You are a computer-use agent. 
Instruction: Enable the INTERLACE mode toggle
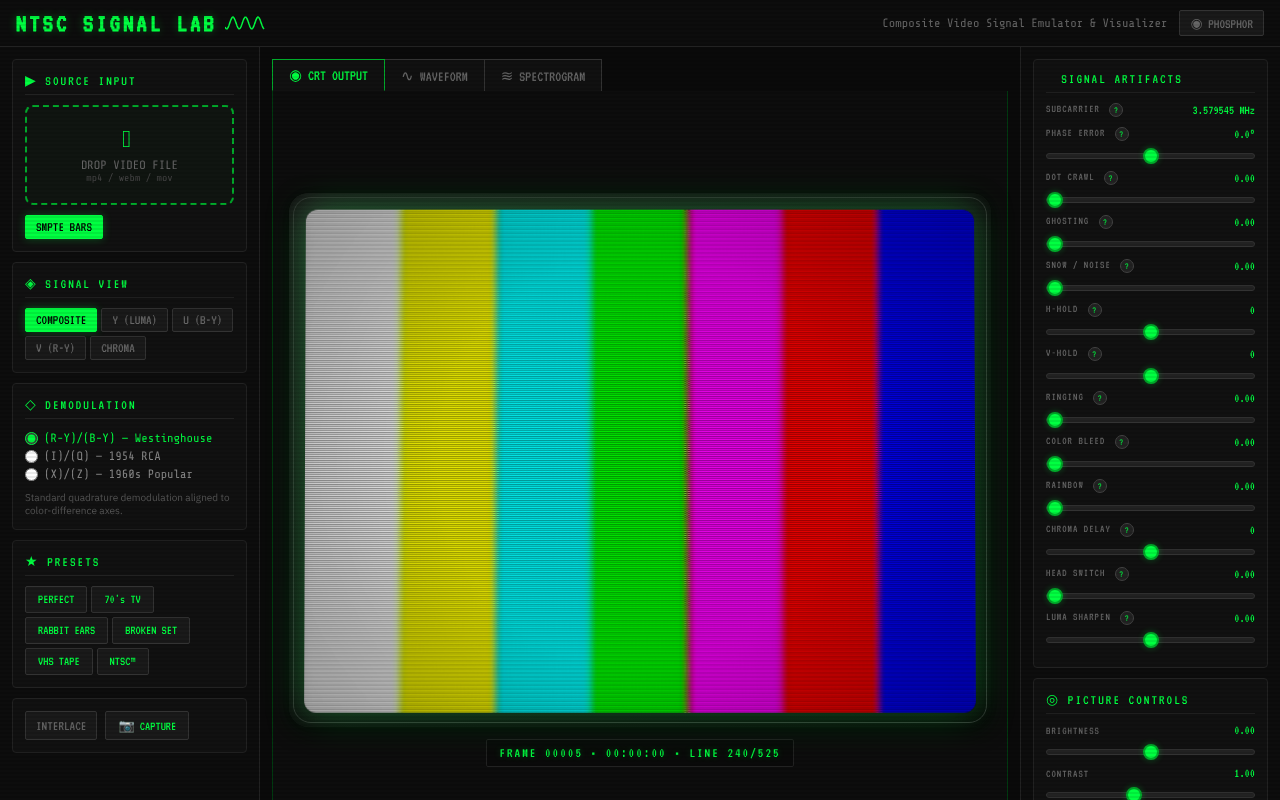click(x=60, y=725)
